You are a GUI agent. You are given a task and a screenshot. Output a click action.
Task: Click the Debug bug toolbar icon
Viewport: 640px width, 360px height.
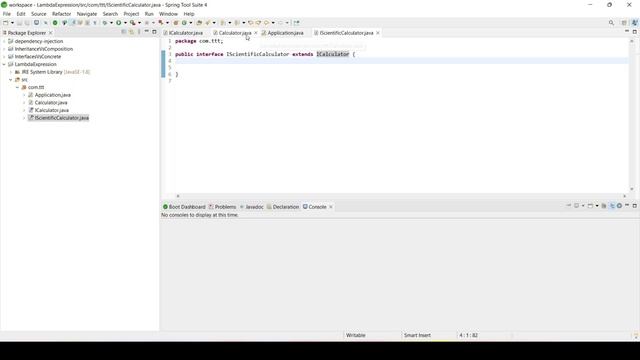pyautogui.click(x=105, y=23)
